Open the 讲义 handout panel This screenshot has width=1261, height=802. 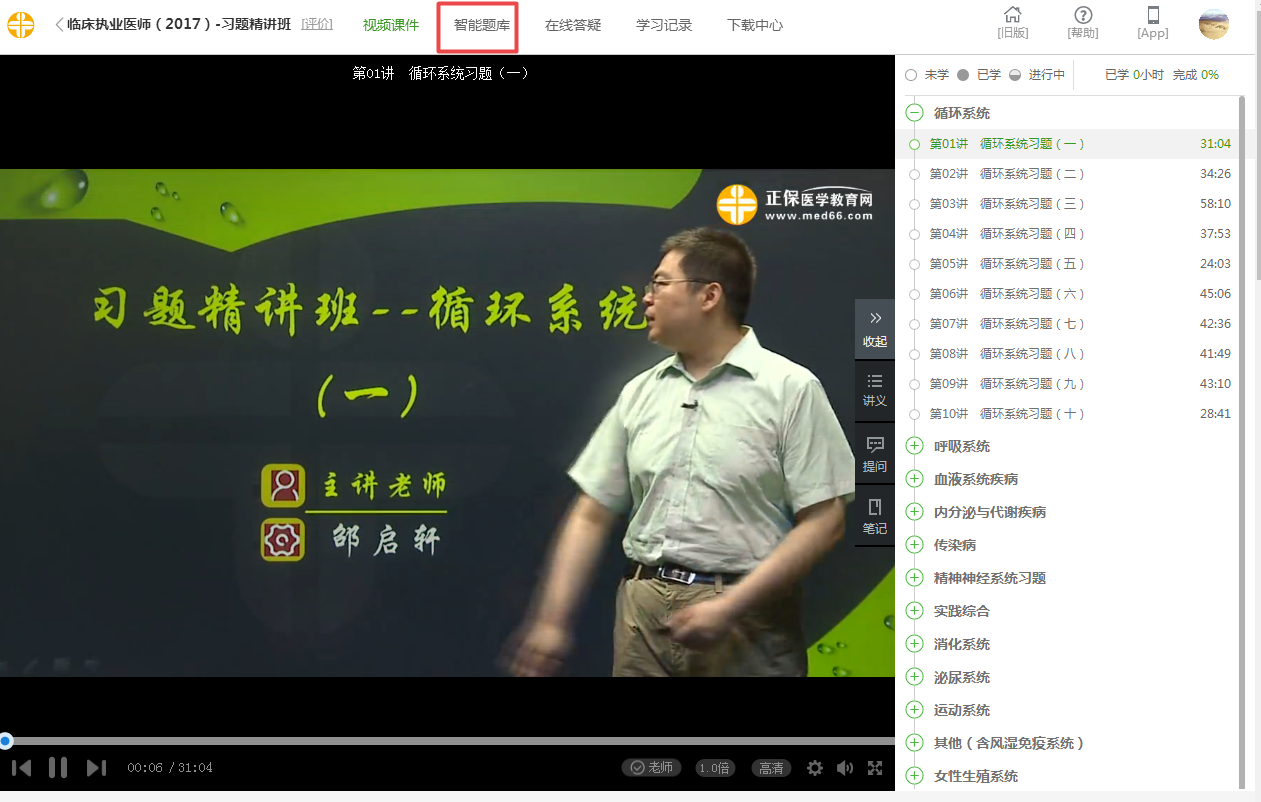pyautogui.click(x=875, y=390)
